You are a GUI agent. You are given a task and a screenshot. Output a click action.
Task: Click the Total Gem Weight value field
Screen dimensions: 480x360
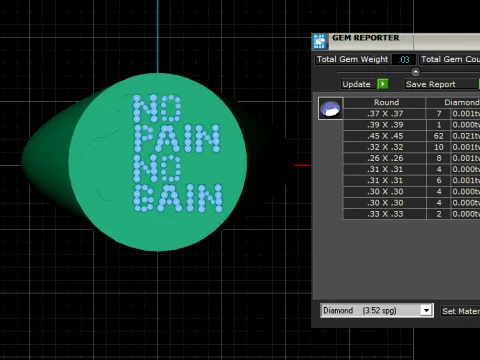point(404,59)
